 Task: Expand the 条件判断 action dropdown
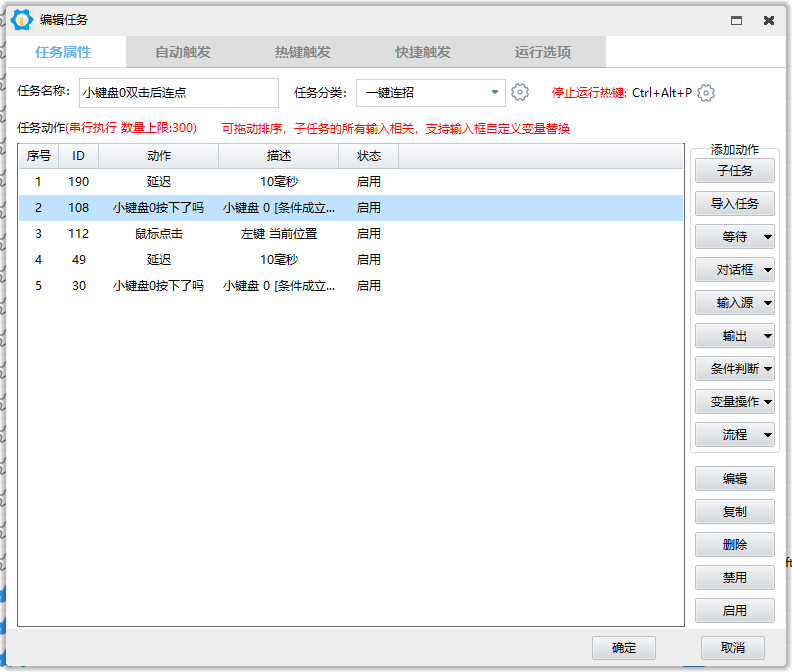(x=735, y=369)
